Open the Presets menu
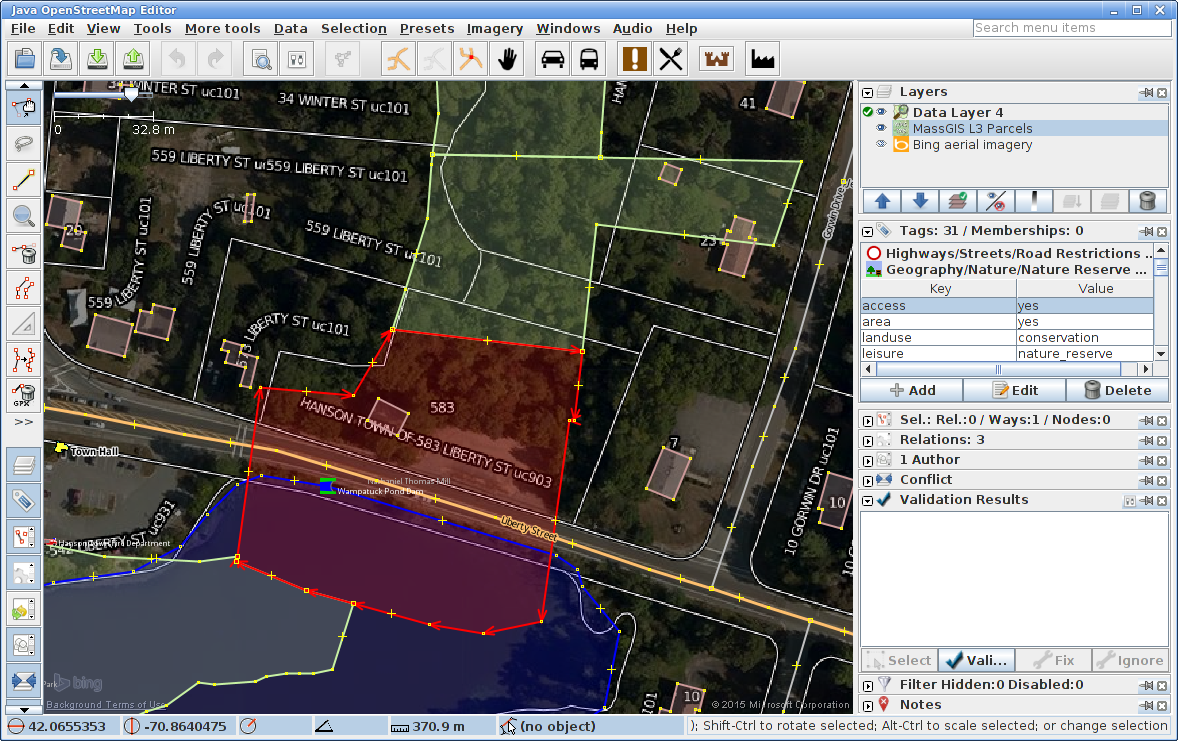 click(427, 29)
